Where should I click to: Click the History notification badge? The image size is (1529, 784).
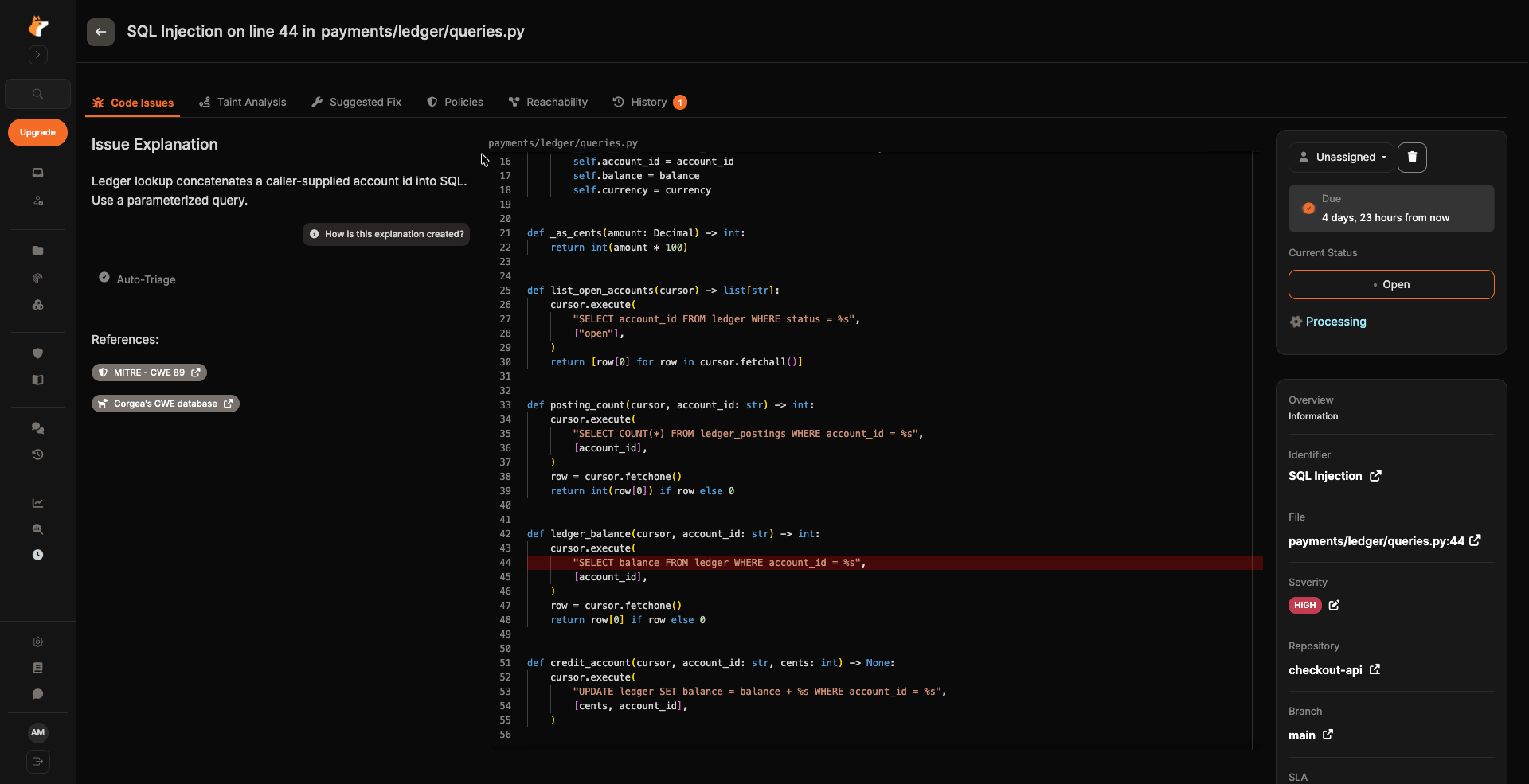[680, 103]
